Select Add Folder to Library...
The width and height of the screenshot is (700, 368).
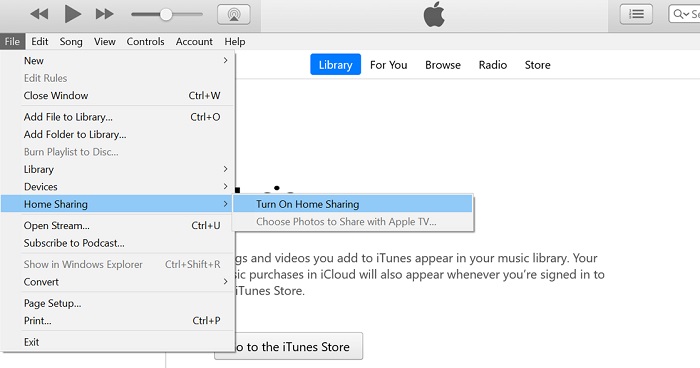[x=118, y=134]
